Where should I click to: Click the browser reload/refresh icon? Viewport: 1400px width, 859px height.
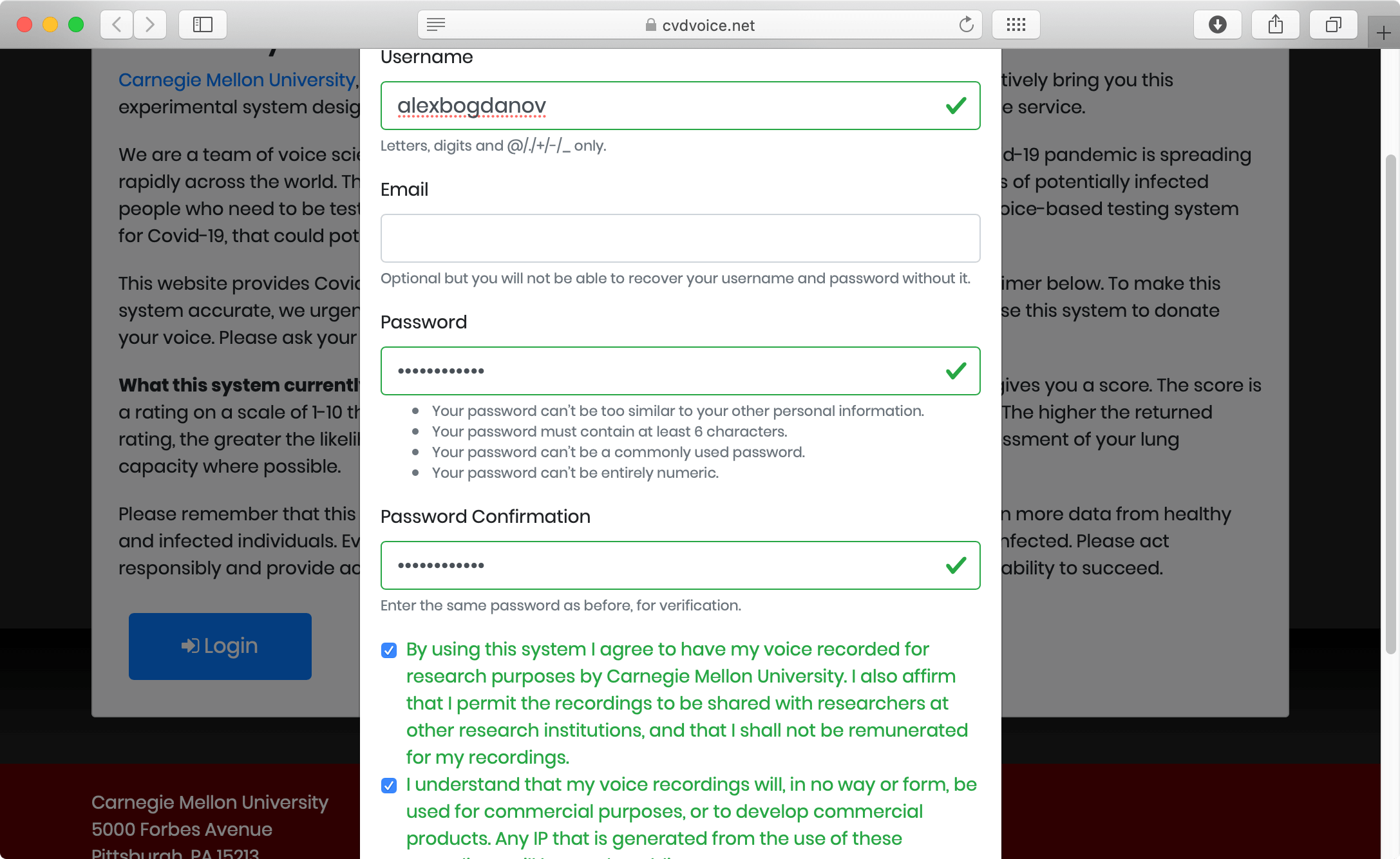click(965, 24)
